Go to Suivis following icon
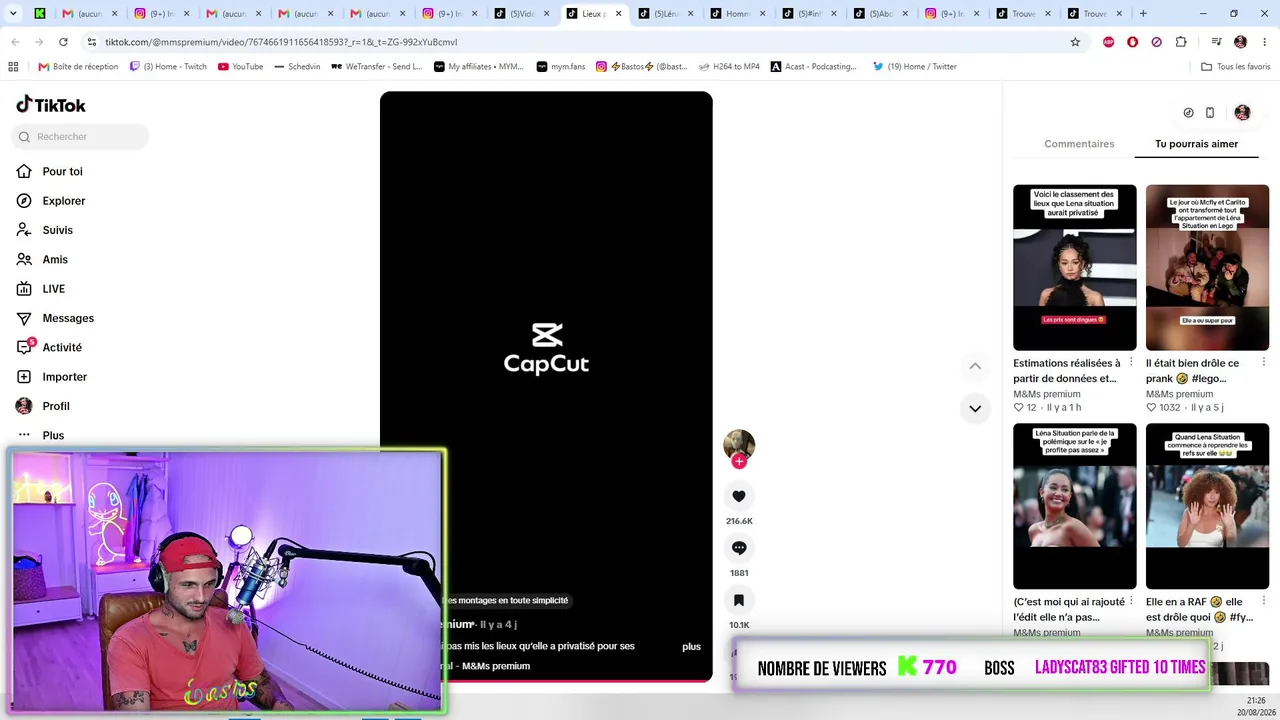This screenshot has width=1280, height=720. [24, 230]
